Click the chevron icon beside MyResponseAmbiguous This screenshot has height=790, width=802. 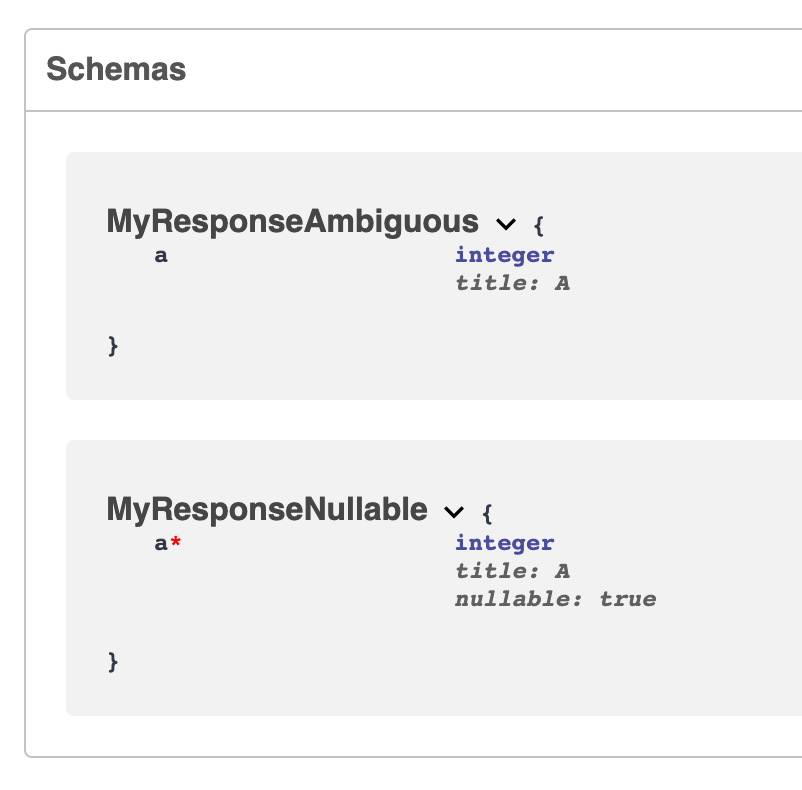click(506, 224)
